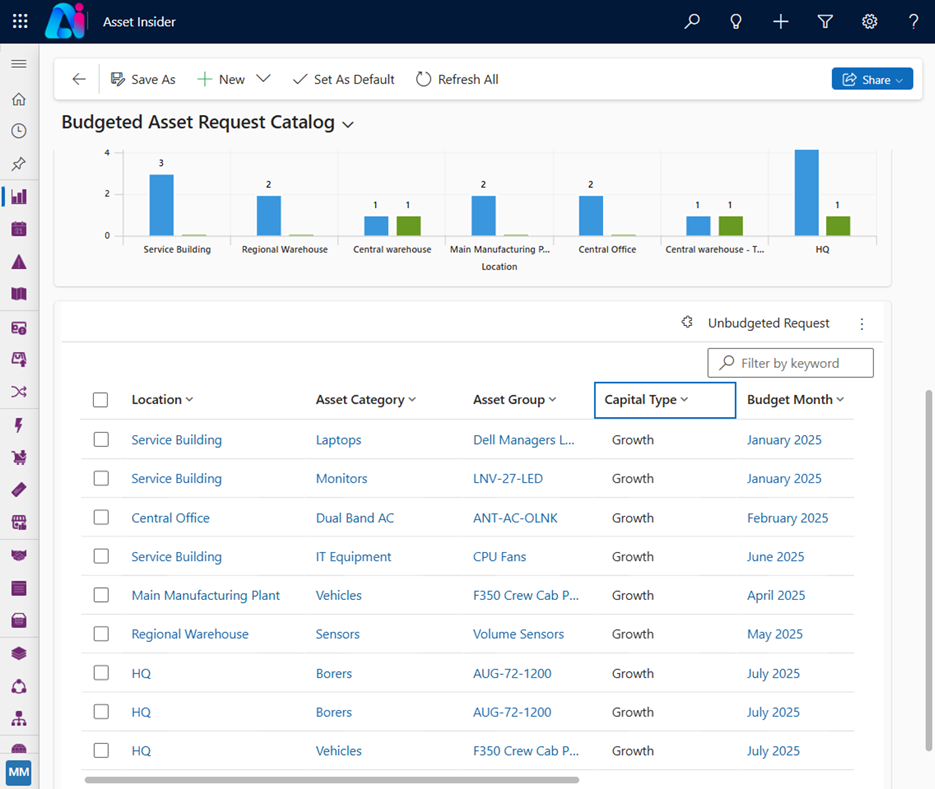Open the stacked layers sidebar icon
Image resolution: width=935 pixels, height=789 pixels.
[19, 654]
